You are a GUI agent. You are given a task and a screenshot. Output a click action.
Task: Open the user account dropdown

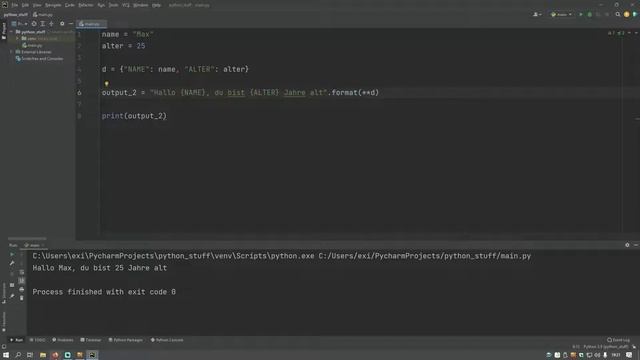tap(537, 14)
